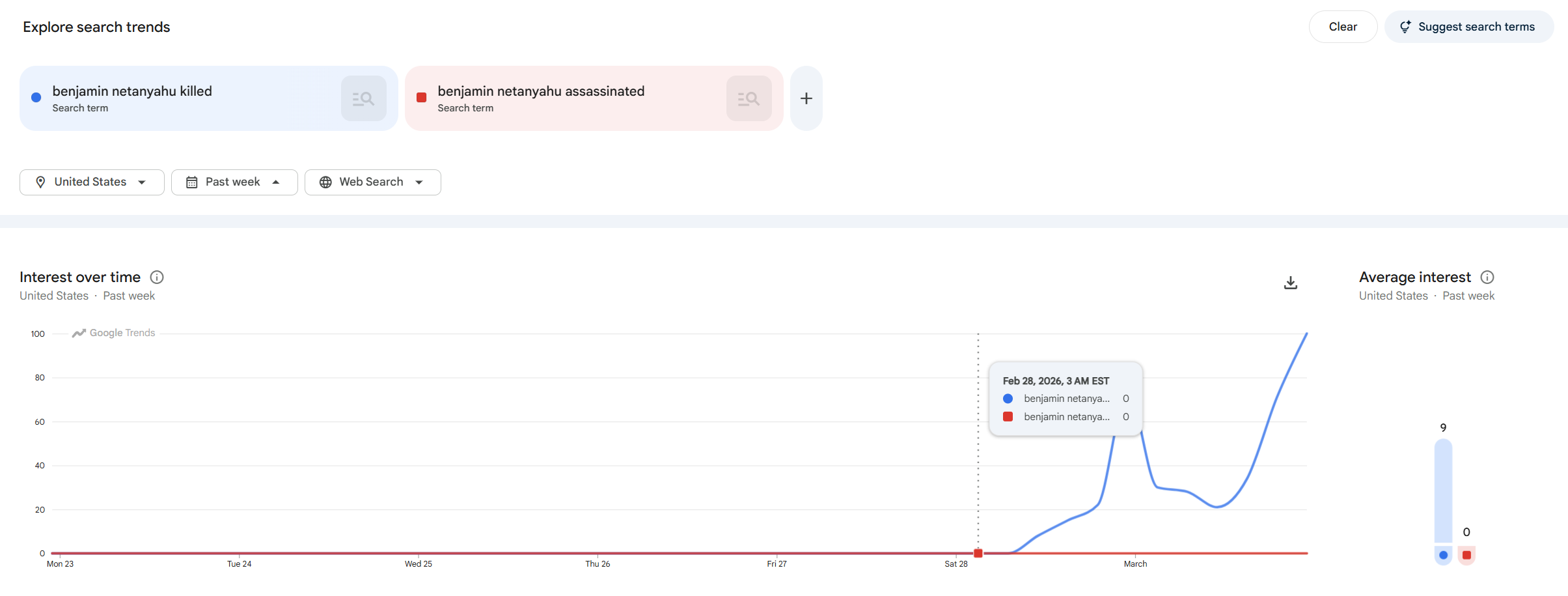Click the 'Average interest' heading
Image resolution: width=1568 pixels, height=596 pixels.
pyautogui.click(x=1415, y=277)
